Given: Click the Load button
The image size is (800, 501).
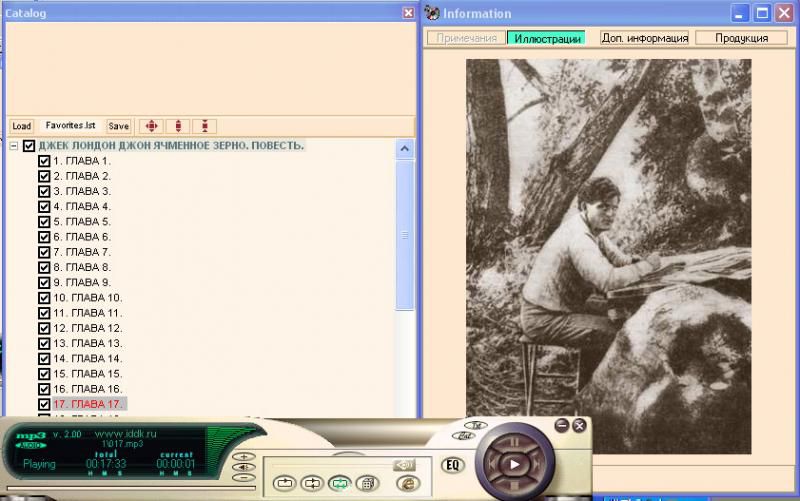Looking at the screenshot, I should (22, 126).
